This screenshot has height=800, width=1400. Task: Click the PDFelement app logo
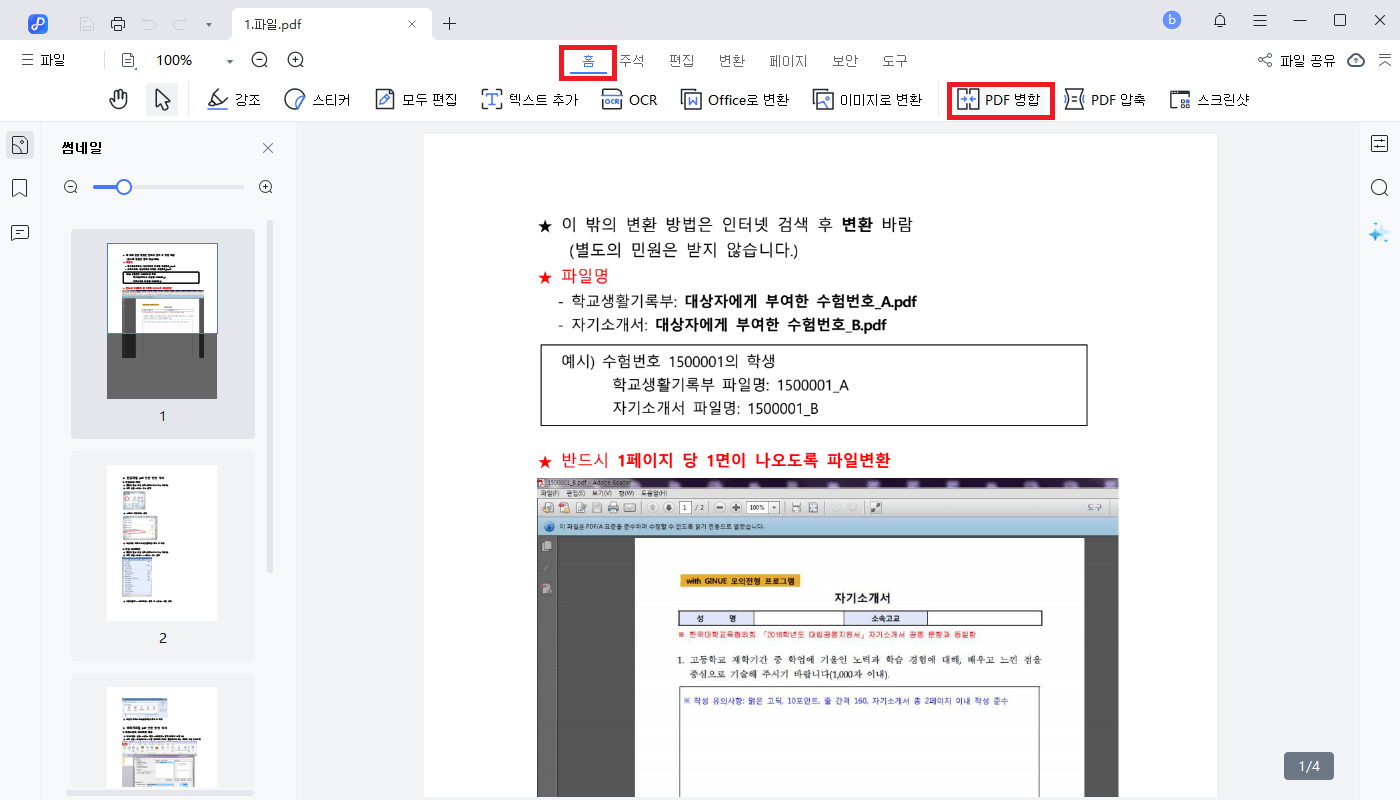tap(38, 23)
